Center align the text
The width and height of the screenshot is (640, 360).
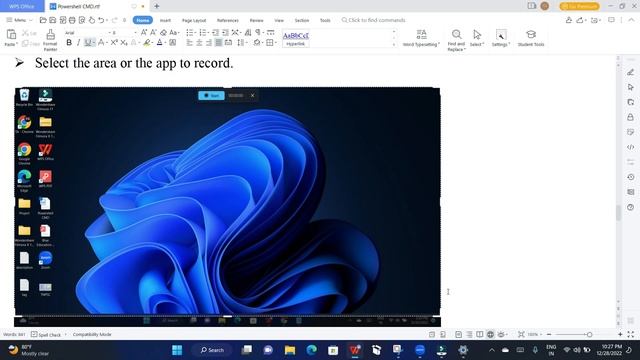click(x=199, y=42)
